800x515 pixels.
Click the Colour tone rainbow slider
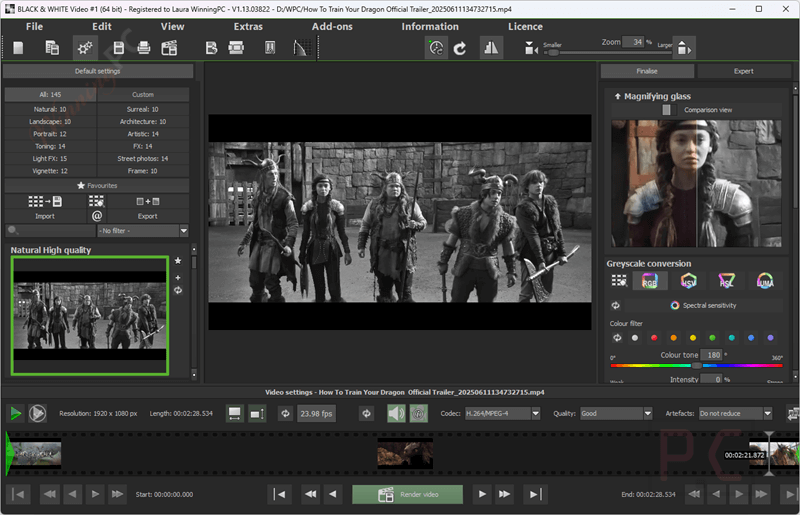pyautogui.click(x=696, y=365)
